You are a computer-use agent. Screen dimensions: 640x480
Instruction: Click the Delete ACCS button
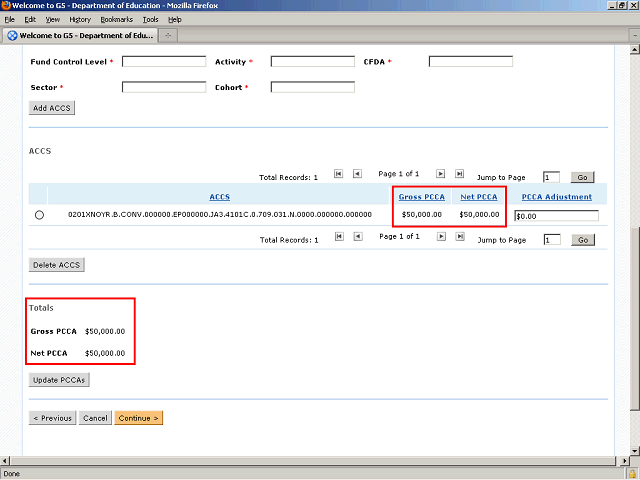[56, 265]
